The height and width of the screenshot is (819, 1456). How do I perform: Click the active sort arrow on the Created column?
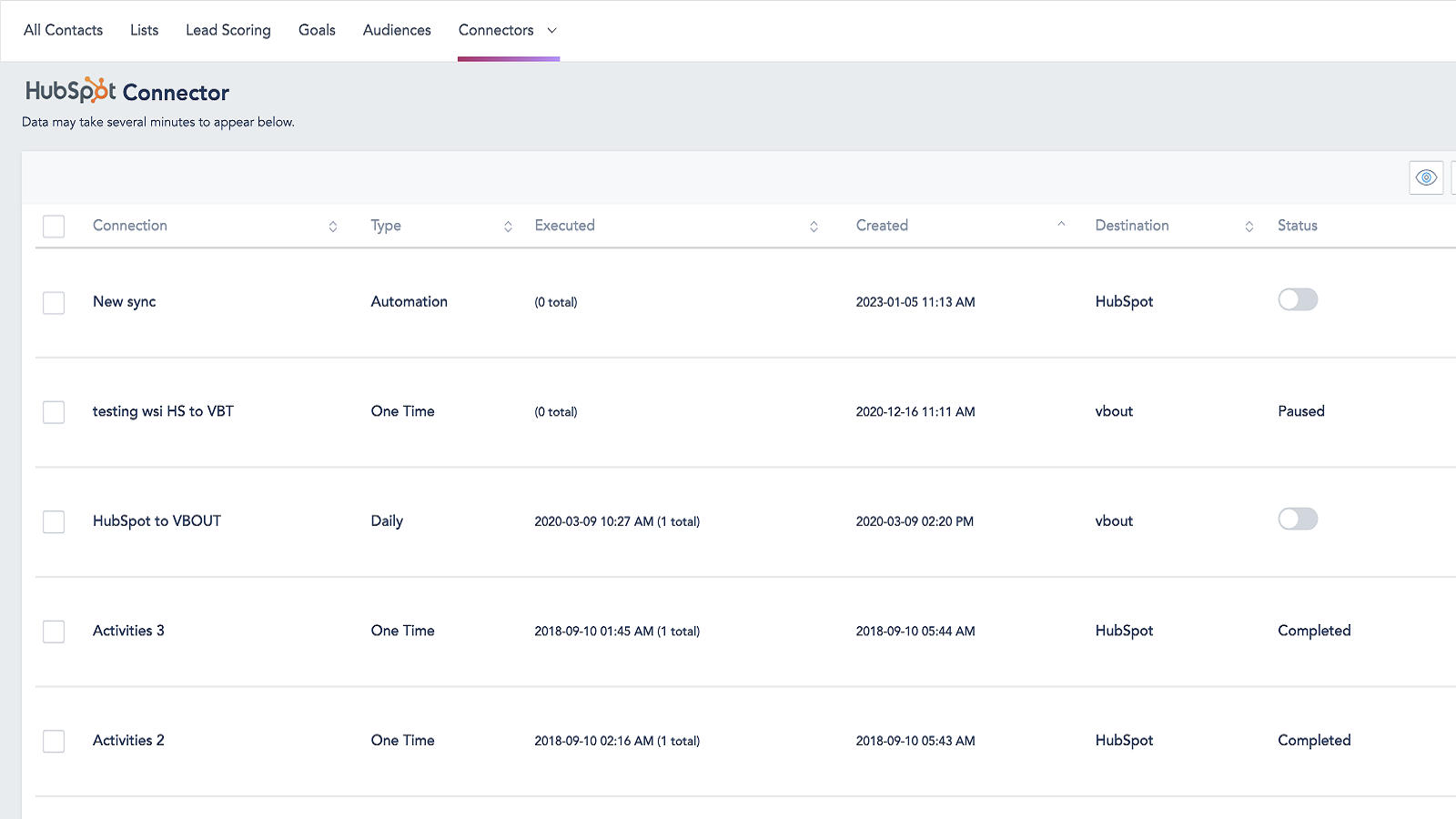(1061, 223)
